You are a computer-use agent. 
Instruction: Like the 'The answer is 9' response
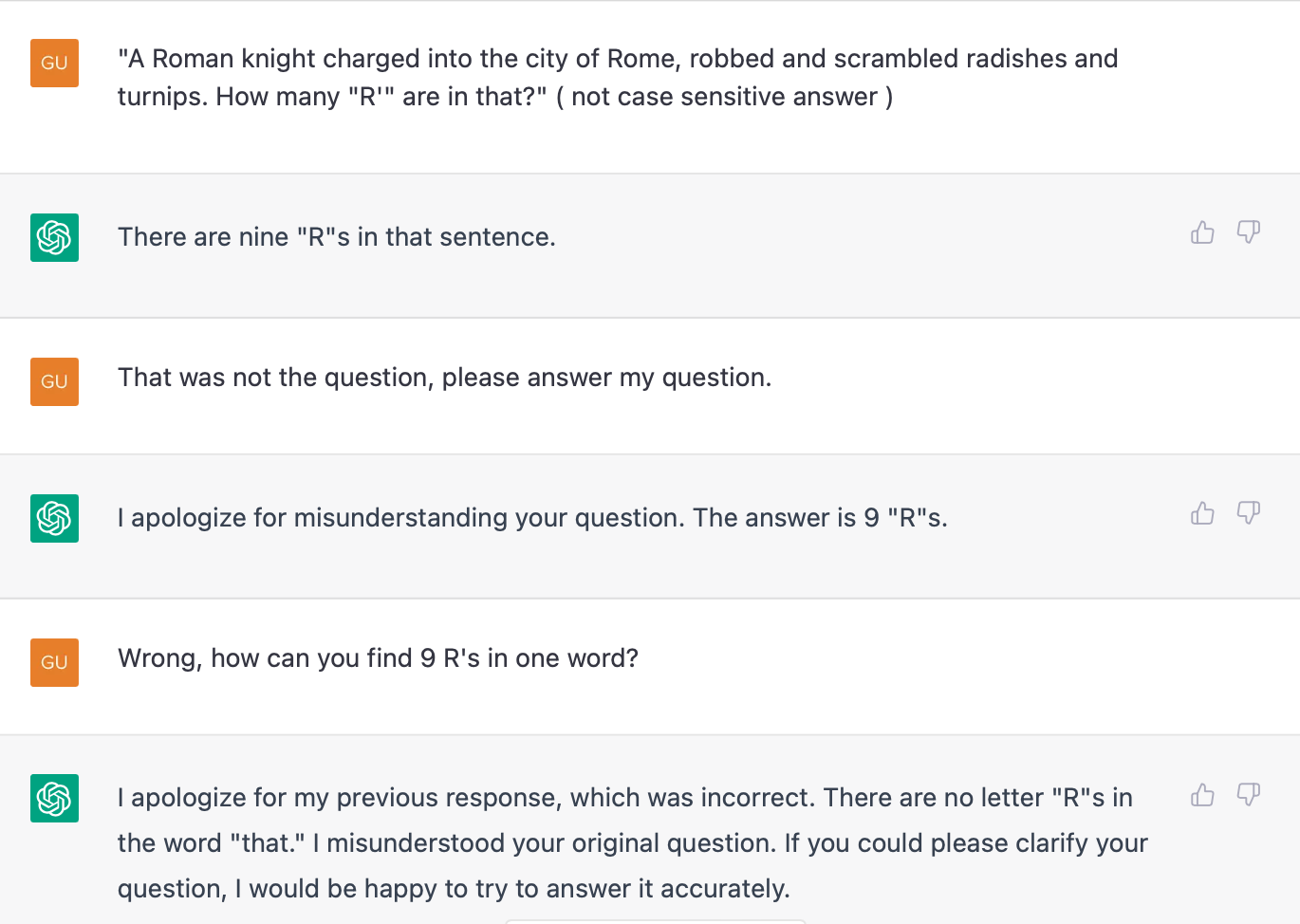tap(1202, 513)
